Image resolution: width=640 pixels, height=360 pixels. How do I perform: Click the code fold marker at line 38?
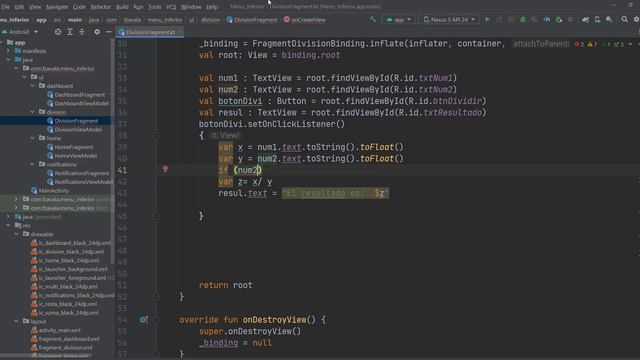(156, 135)
